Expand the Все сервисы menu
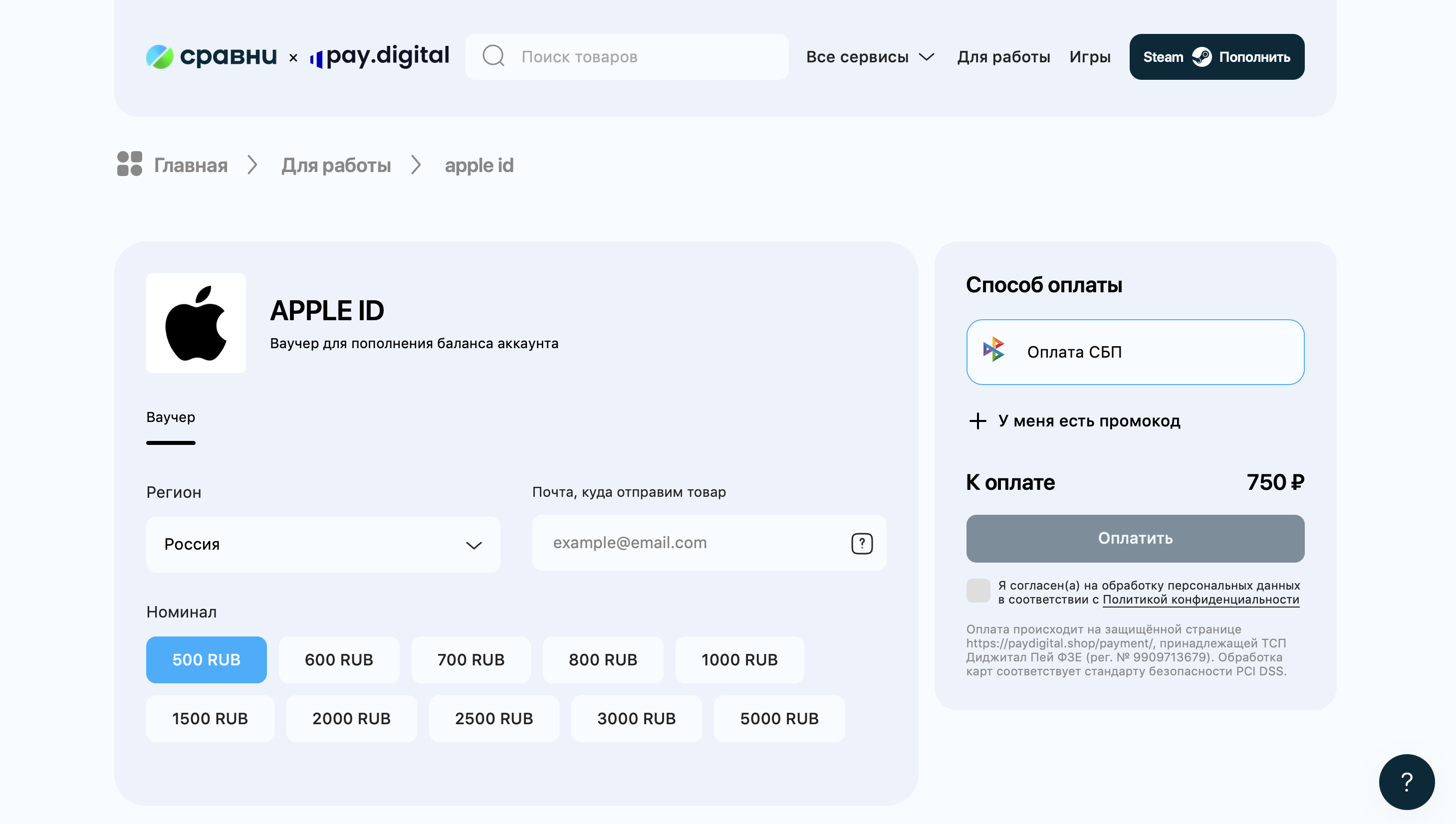1456x824 pixels. pyautogui.click(x=870, y=56)
